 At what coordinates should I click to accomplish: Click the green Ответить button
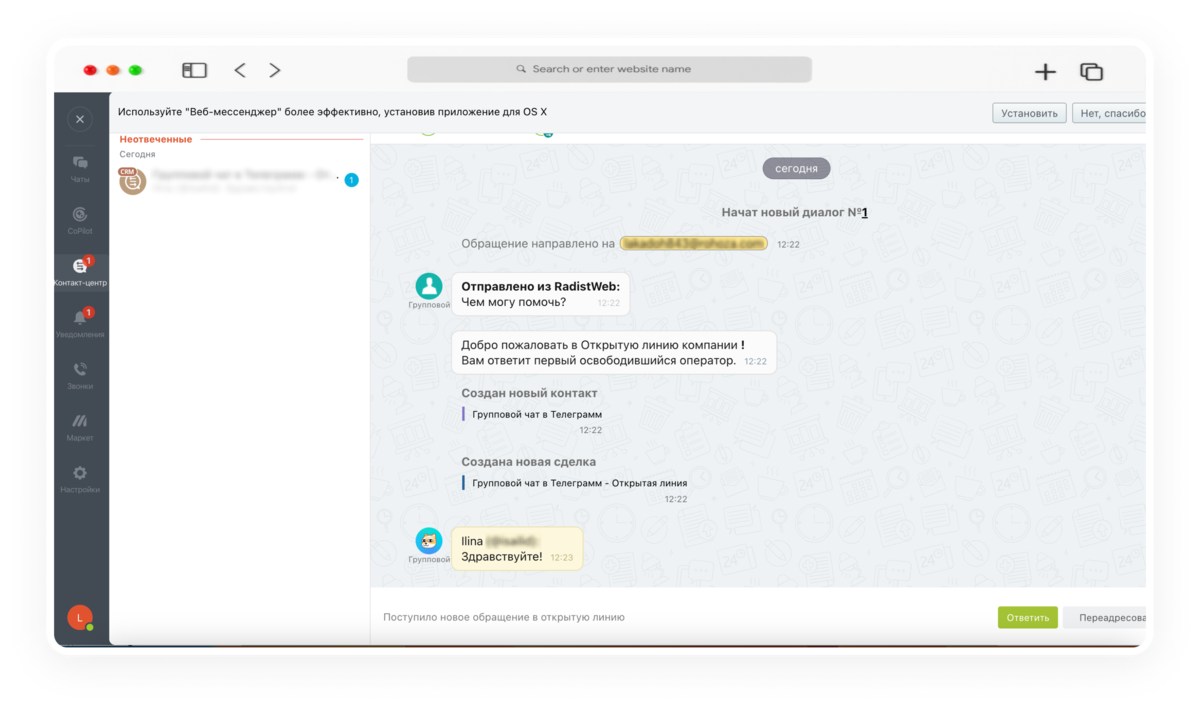[x=1027, y=617]
